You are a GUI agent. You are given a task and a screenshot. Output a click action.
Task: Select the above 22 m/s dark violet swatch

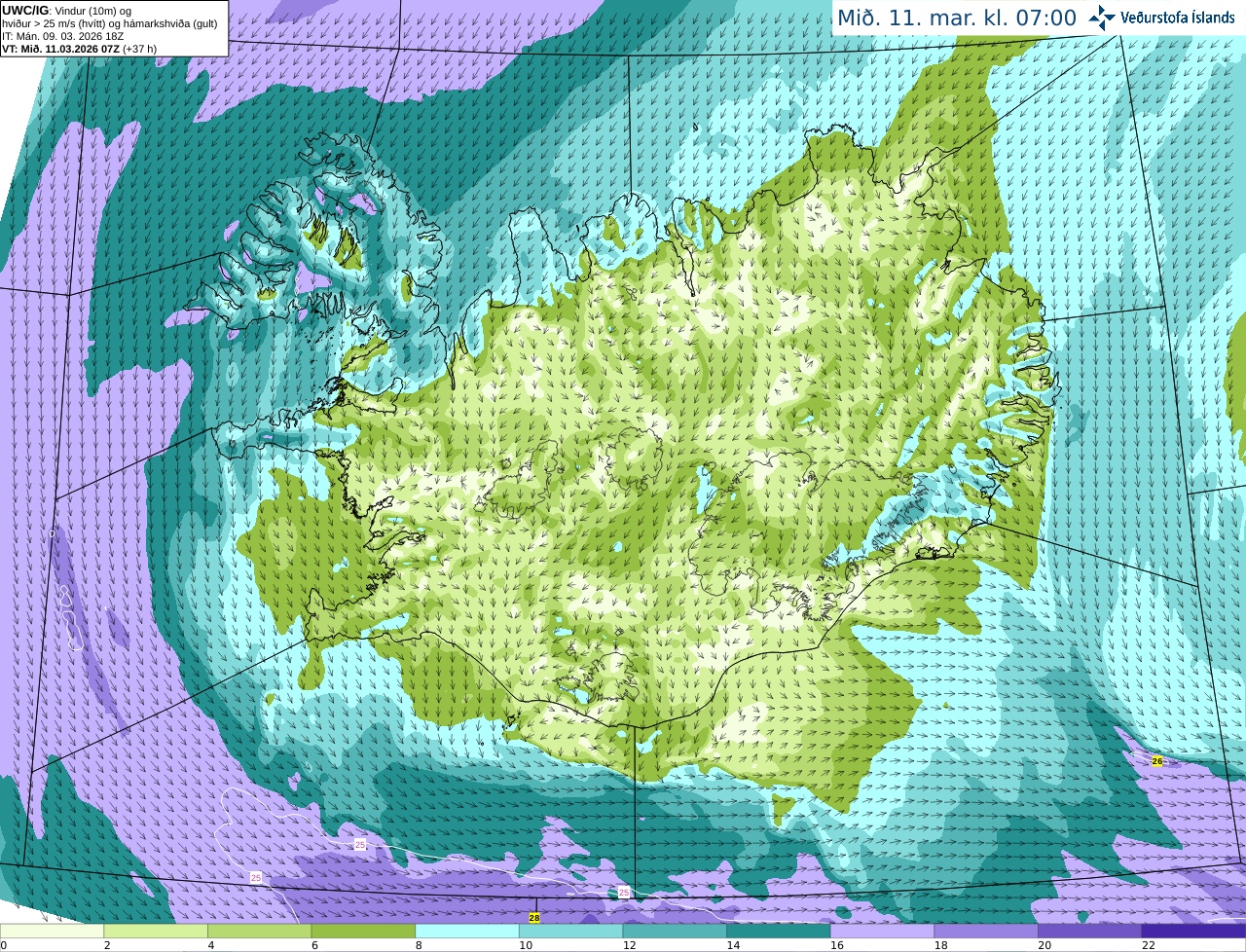(x=1193, y=931)
